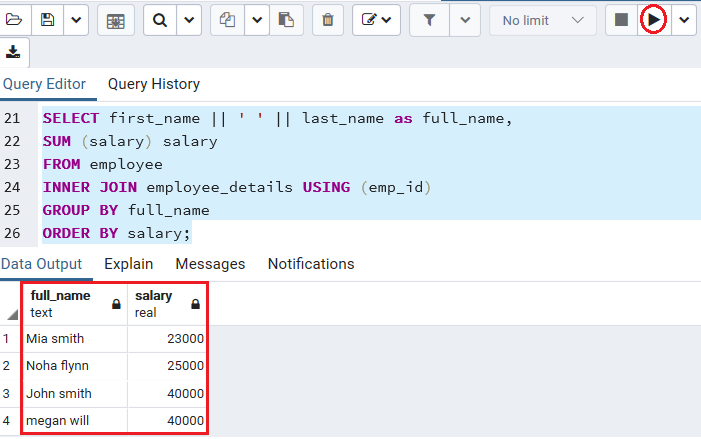Select the 'Mia smith' cell
701x439 pixels.
(74, 339)
